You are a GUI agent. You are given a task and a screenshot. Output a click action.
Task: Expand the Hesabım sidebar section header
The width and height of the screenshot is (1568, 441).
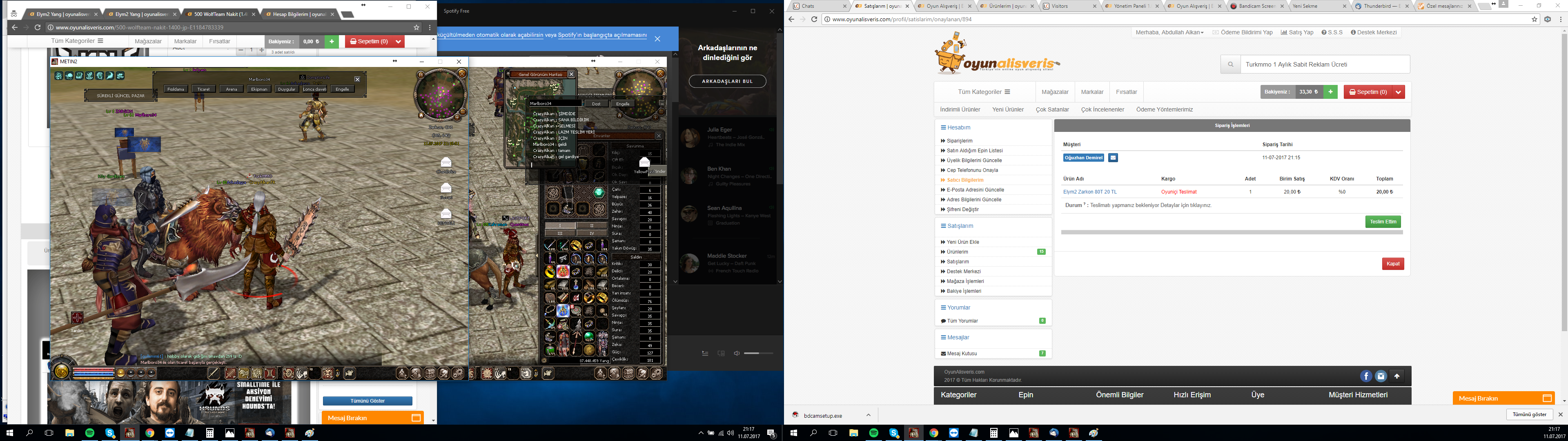[955, 127]
